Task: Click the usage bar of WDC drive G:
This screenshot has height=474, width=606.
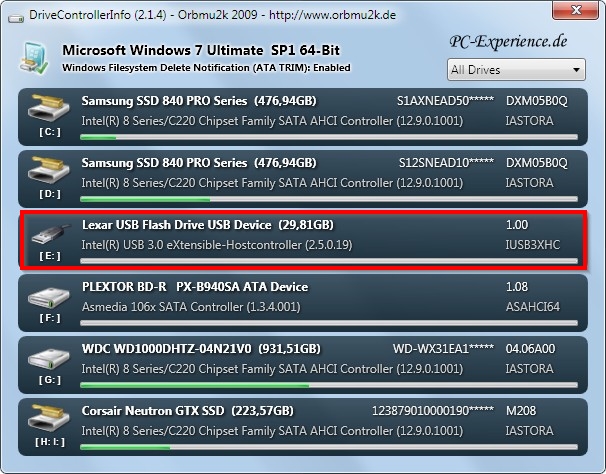Action: (x=329, y=385)
